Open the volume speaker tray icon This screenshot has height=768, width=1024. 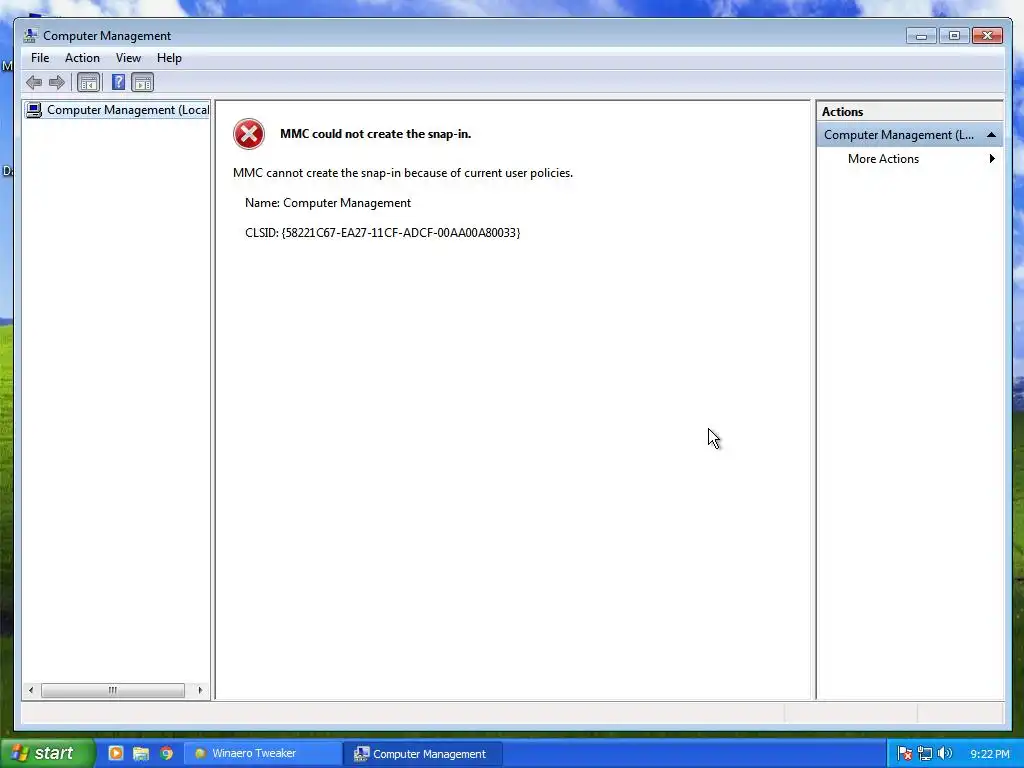(945, 754)
